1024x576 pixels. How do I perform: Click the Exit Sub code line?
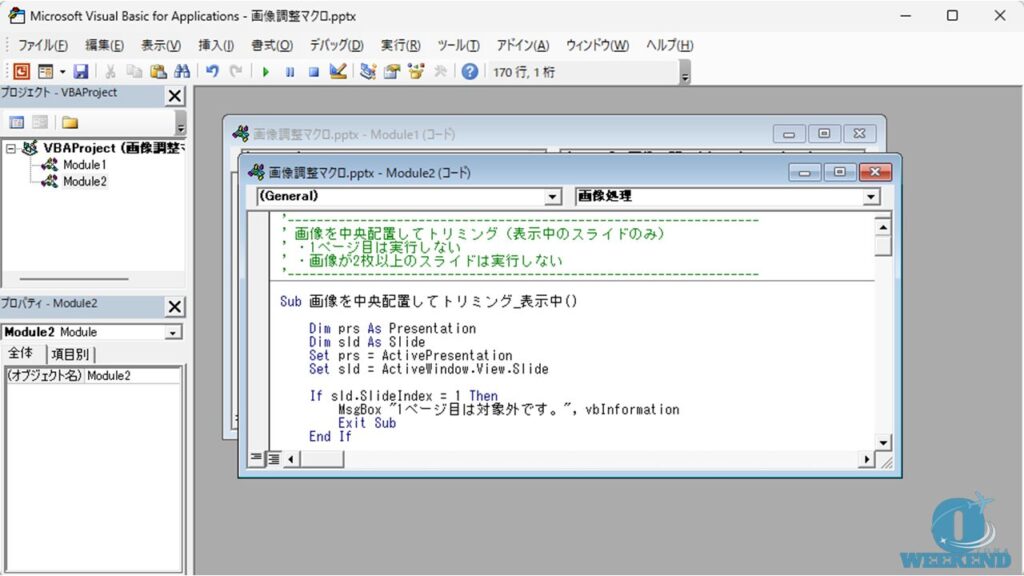[366, 423]
